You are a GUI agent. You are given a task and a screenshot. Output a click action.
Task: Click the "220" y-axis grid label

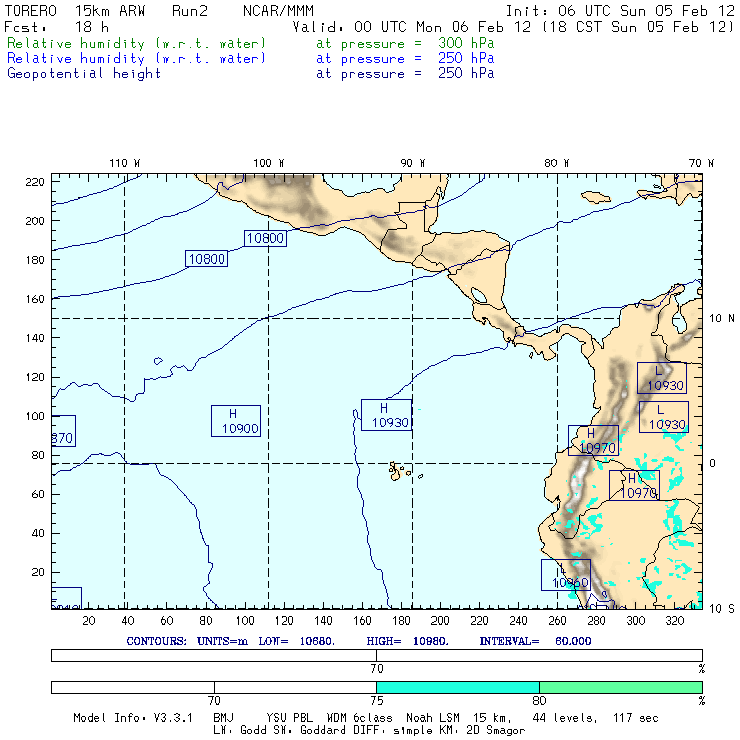pos(35,182)
